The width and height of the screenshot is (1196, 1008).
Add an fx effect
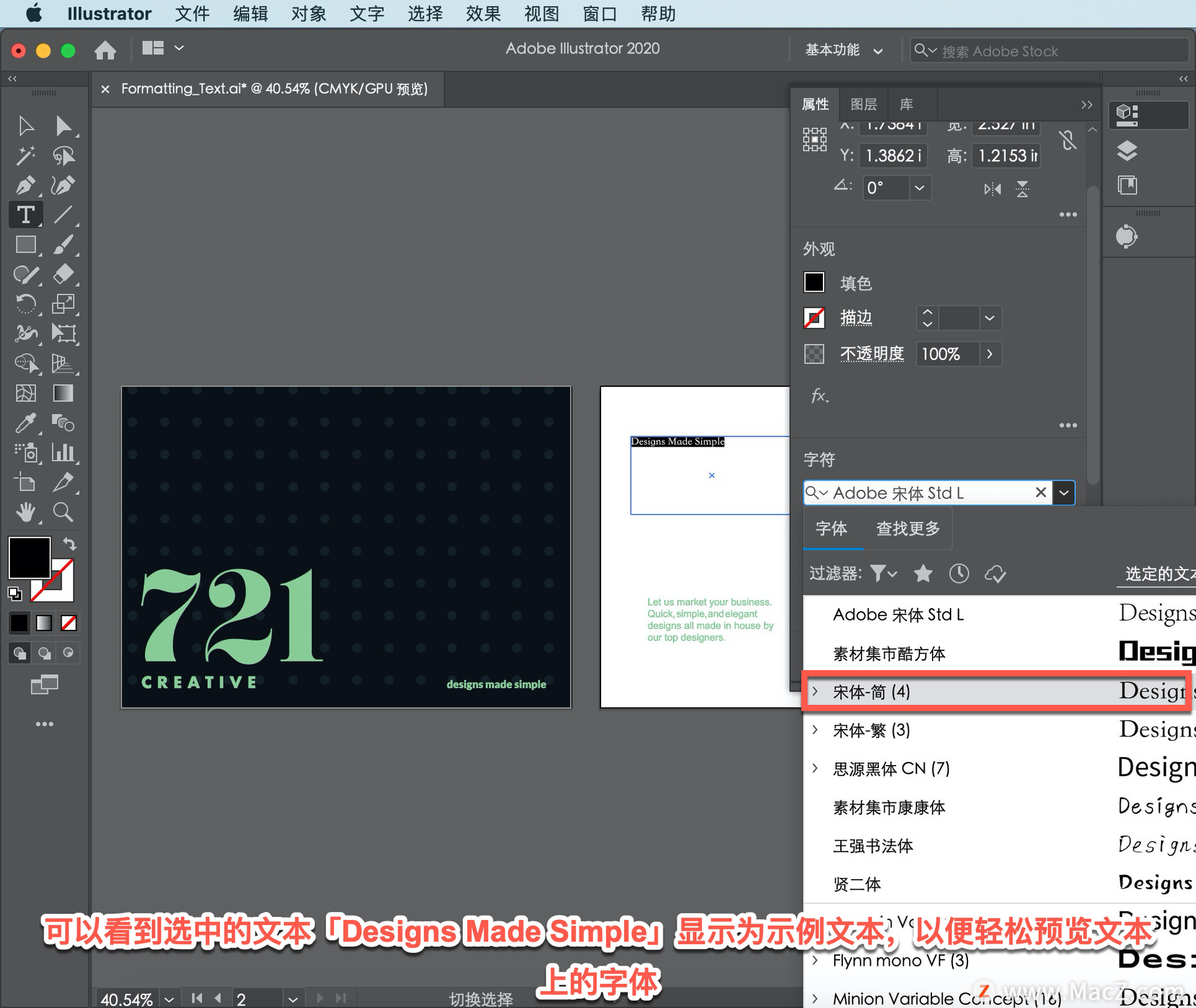819,396
